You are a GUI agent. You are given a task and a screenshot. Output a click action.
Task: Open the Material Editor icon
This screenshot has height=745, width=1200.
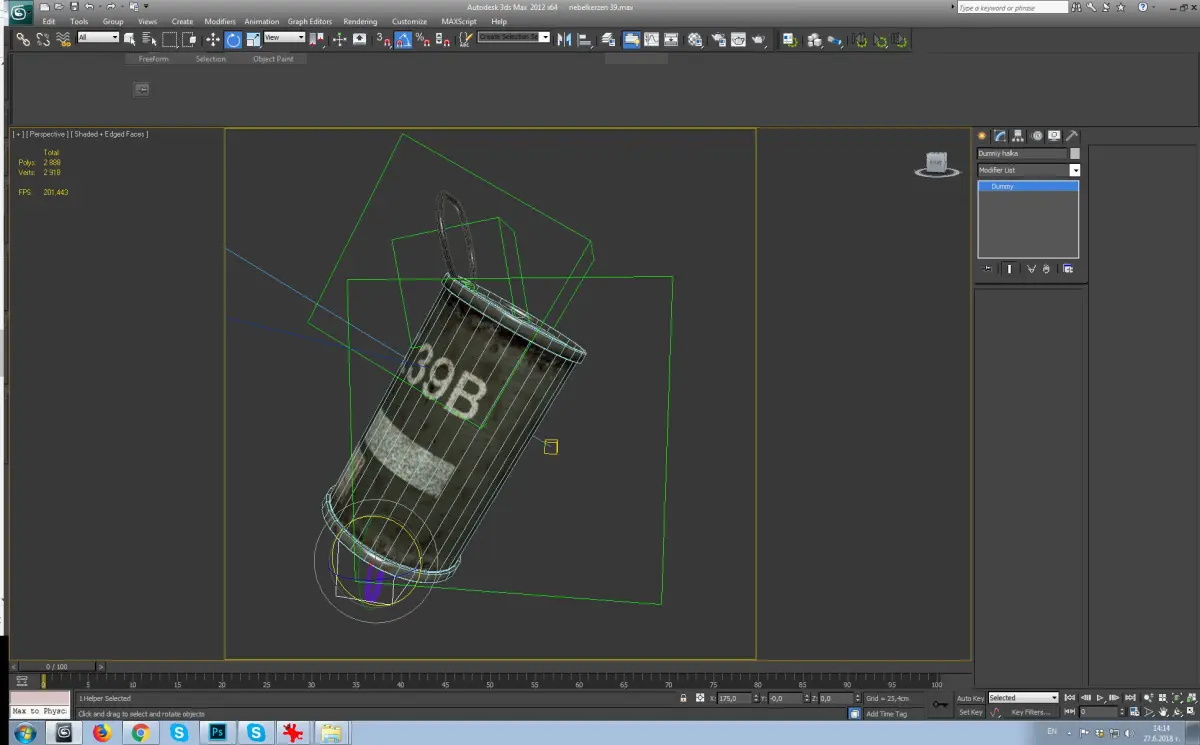(x=695, y=40)
